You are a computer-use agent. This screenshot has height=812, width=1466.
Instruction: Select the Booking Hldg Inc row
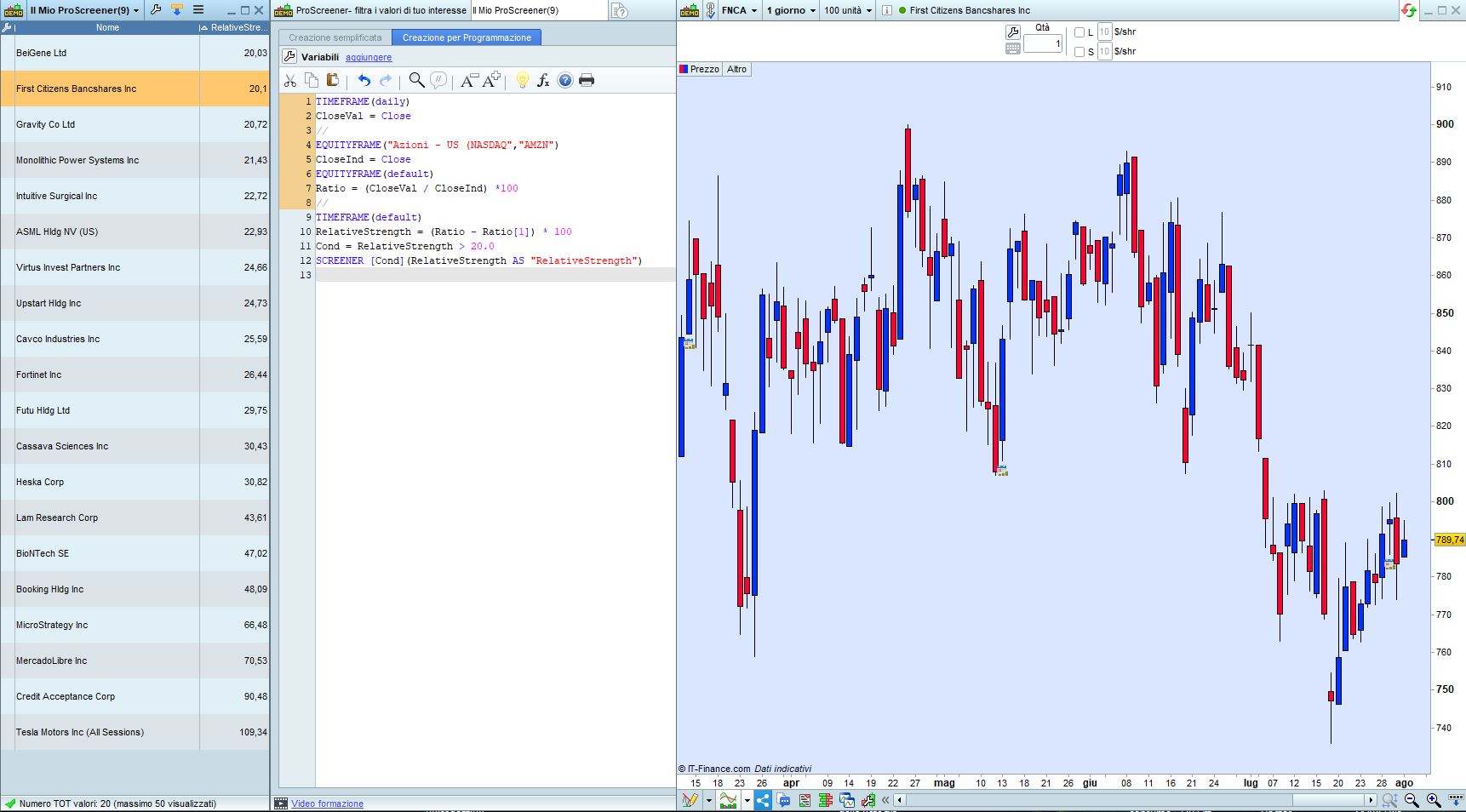click(135, 589)
